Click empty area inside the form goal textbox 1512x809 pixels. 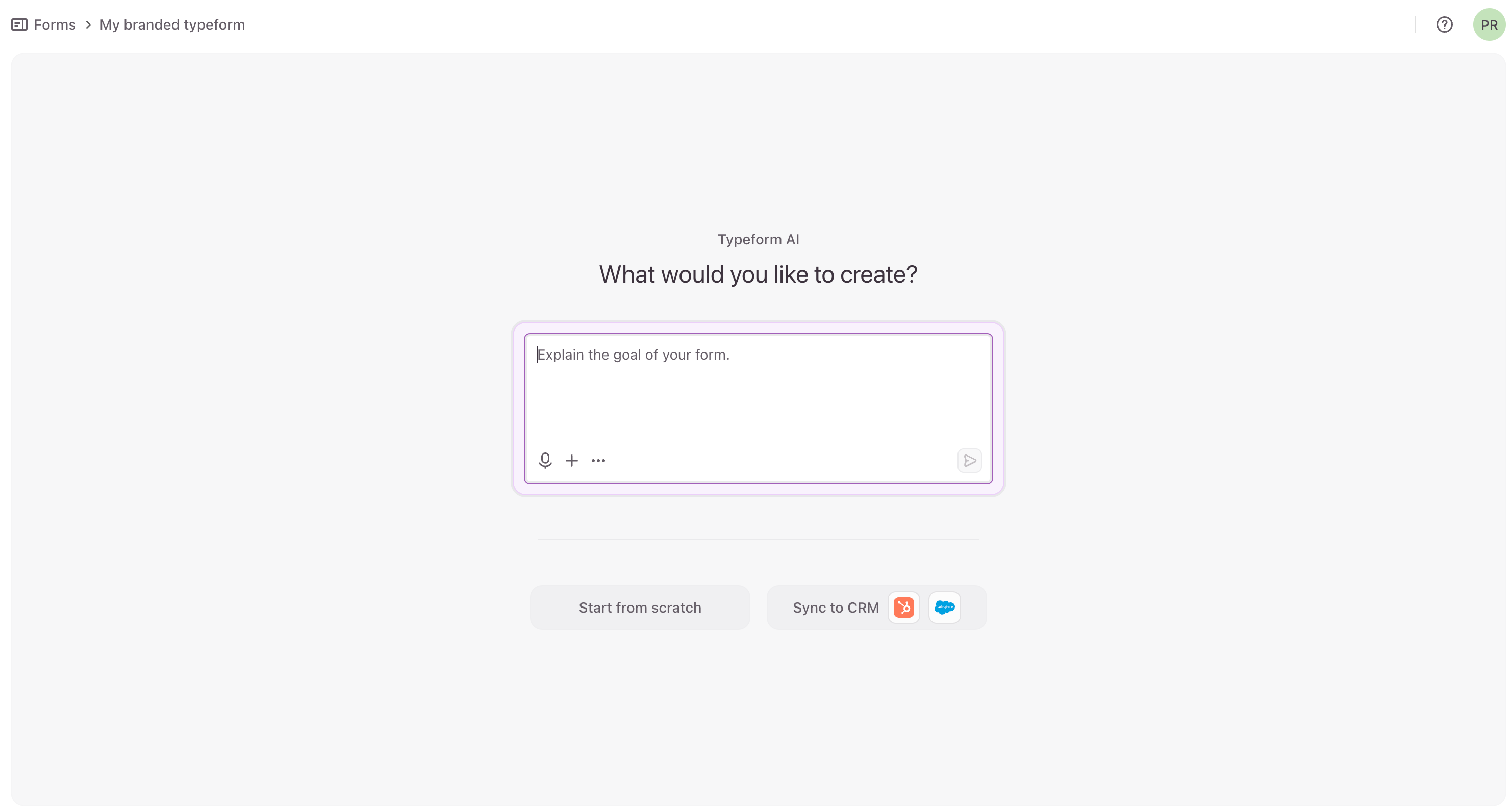click(759, 405)
